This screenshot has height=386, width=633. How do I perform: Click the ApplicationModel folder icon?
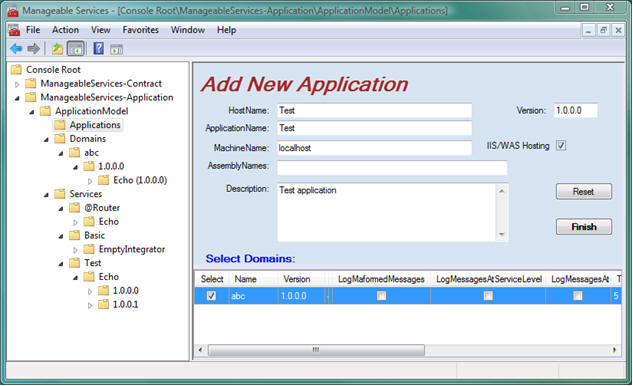pos(46,111)
